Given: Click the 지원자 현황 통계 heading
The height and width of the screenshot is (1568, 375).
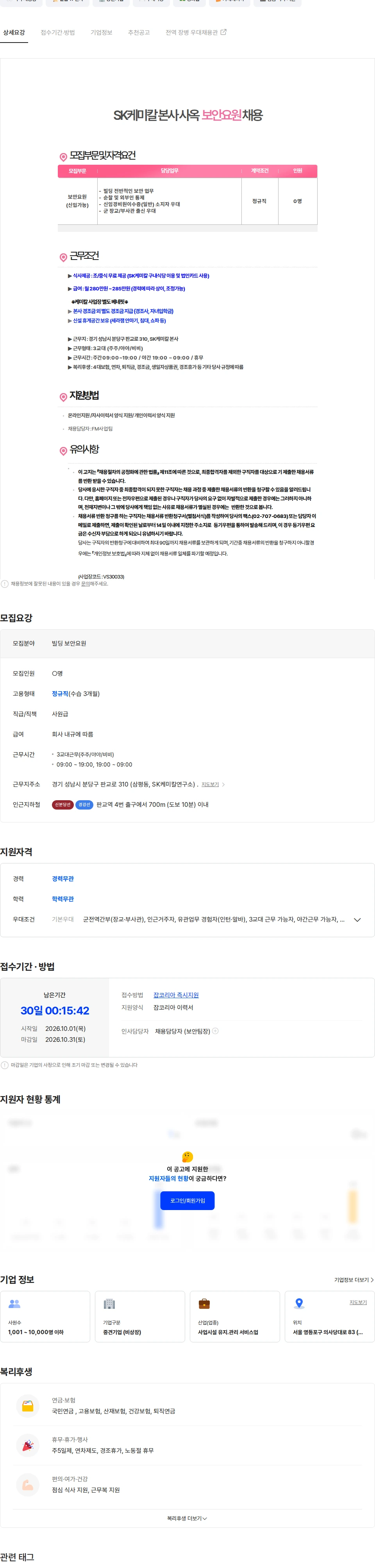Looking at the screenshot, I should pos(30,1099).
